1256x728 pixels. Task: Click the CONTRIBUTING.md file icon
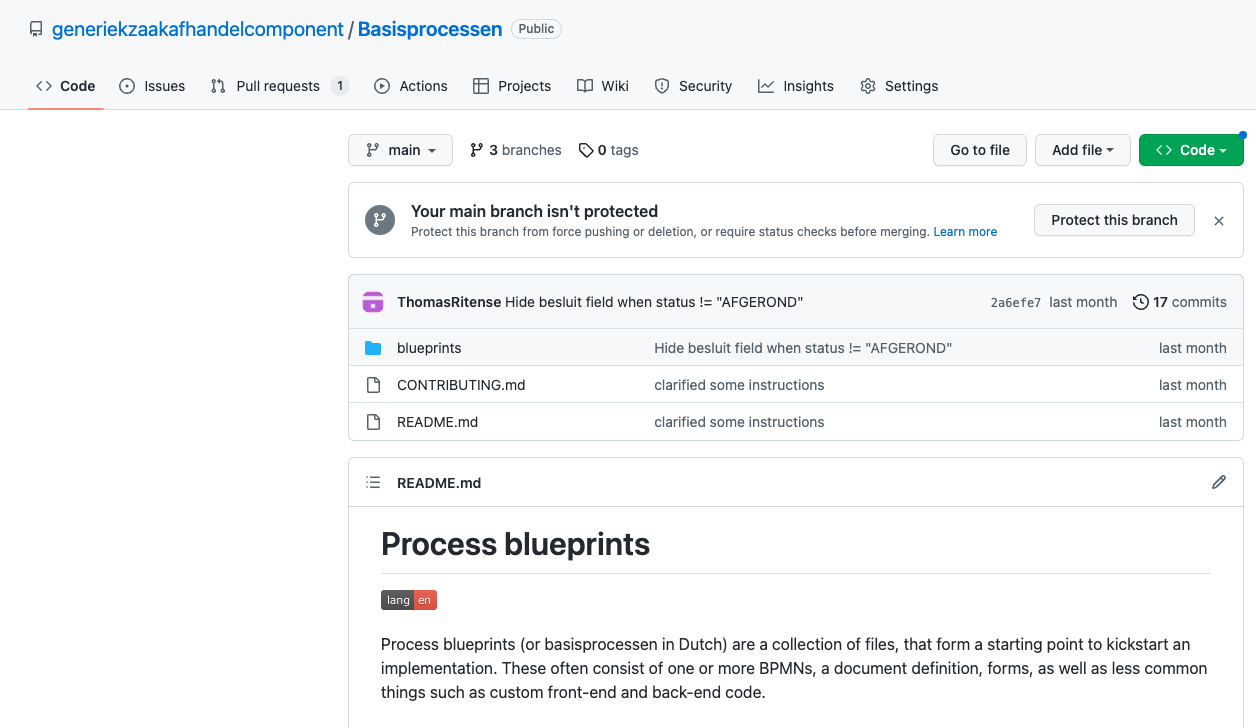373,385
